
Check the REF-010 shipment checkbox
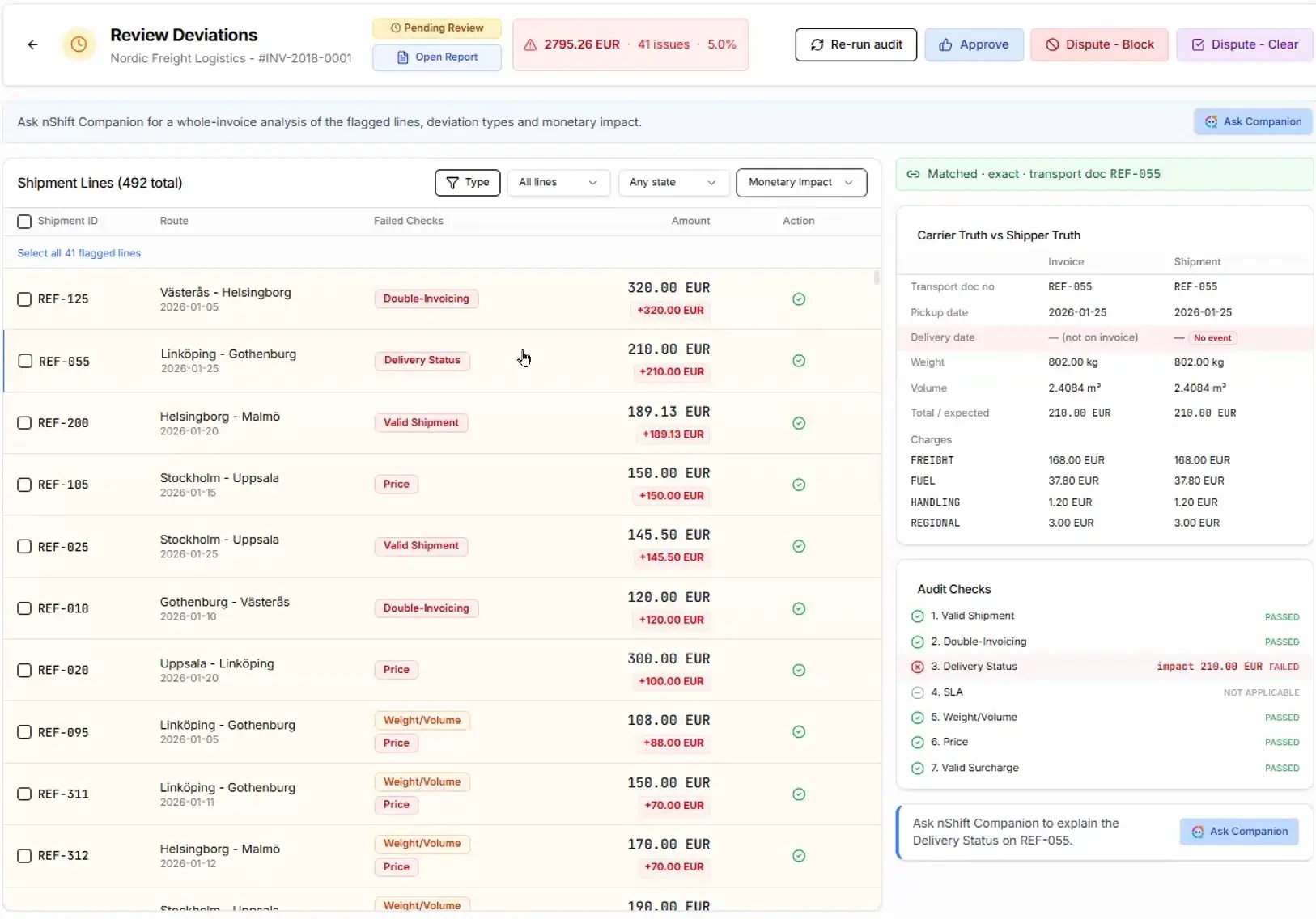(x=24, y=608)
